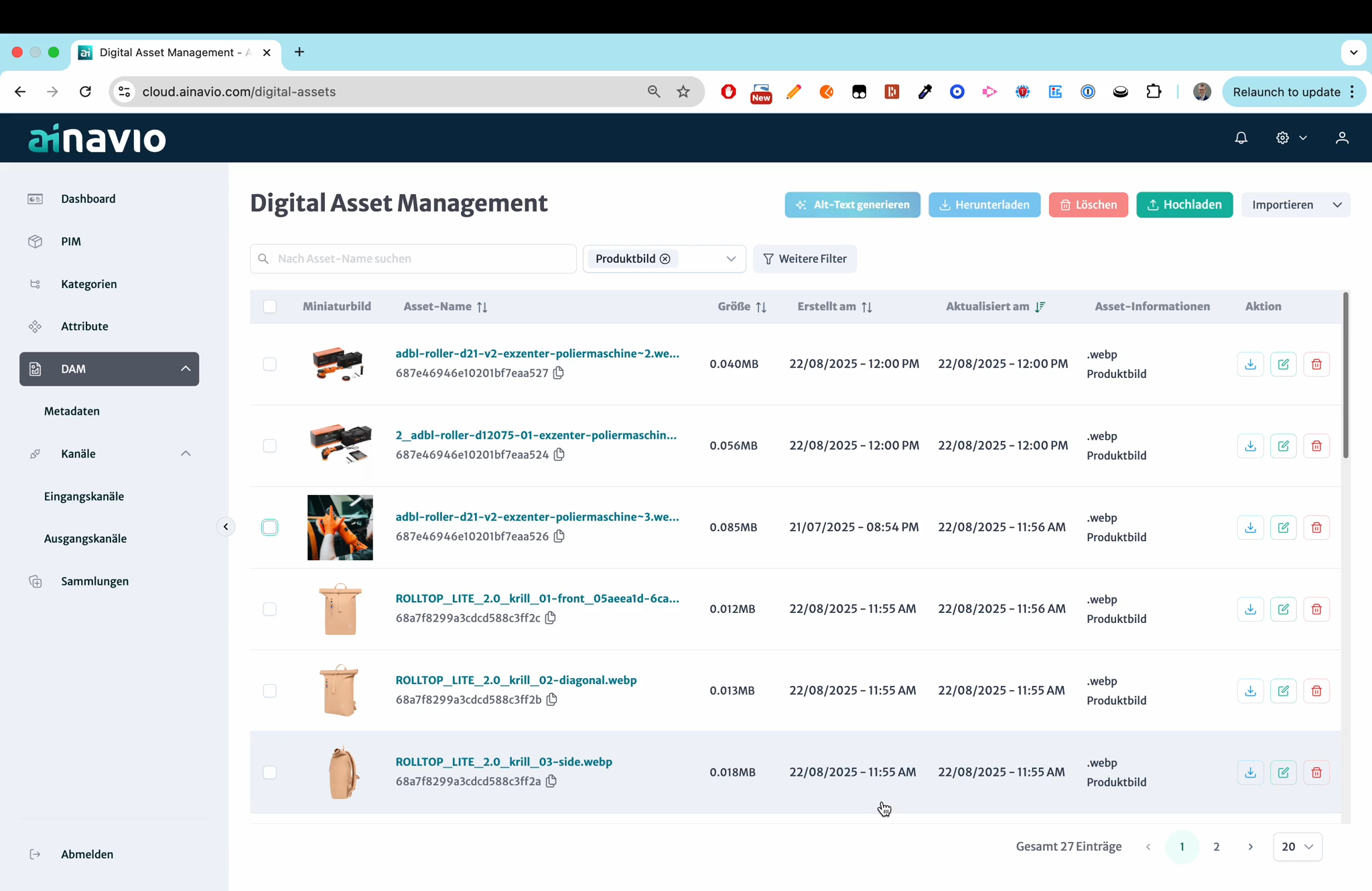Image resolution: width=1372 pixels, height=891 pixels.
Task: Click the Hochladen button
Action: click(x=1184, y=205)
